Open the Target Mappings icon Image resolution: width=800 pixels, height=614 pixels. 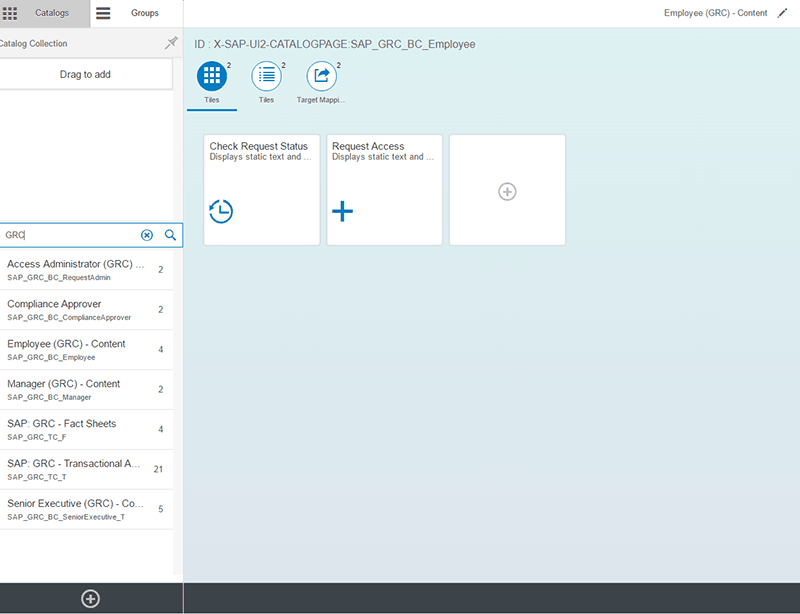pyautogui.click(x=321, y=77)
